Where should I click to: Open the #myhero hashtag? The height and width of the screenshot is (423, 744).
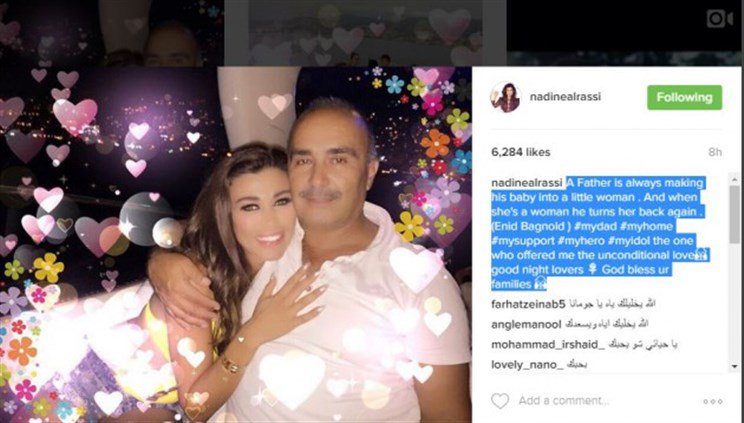coord(584,241)
